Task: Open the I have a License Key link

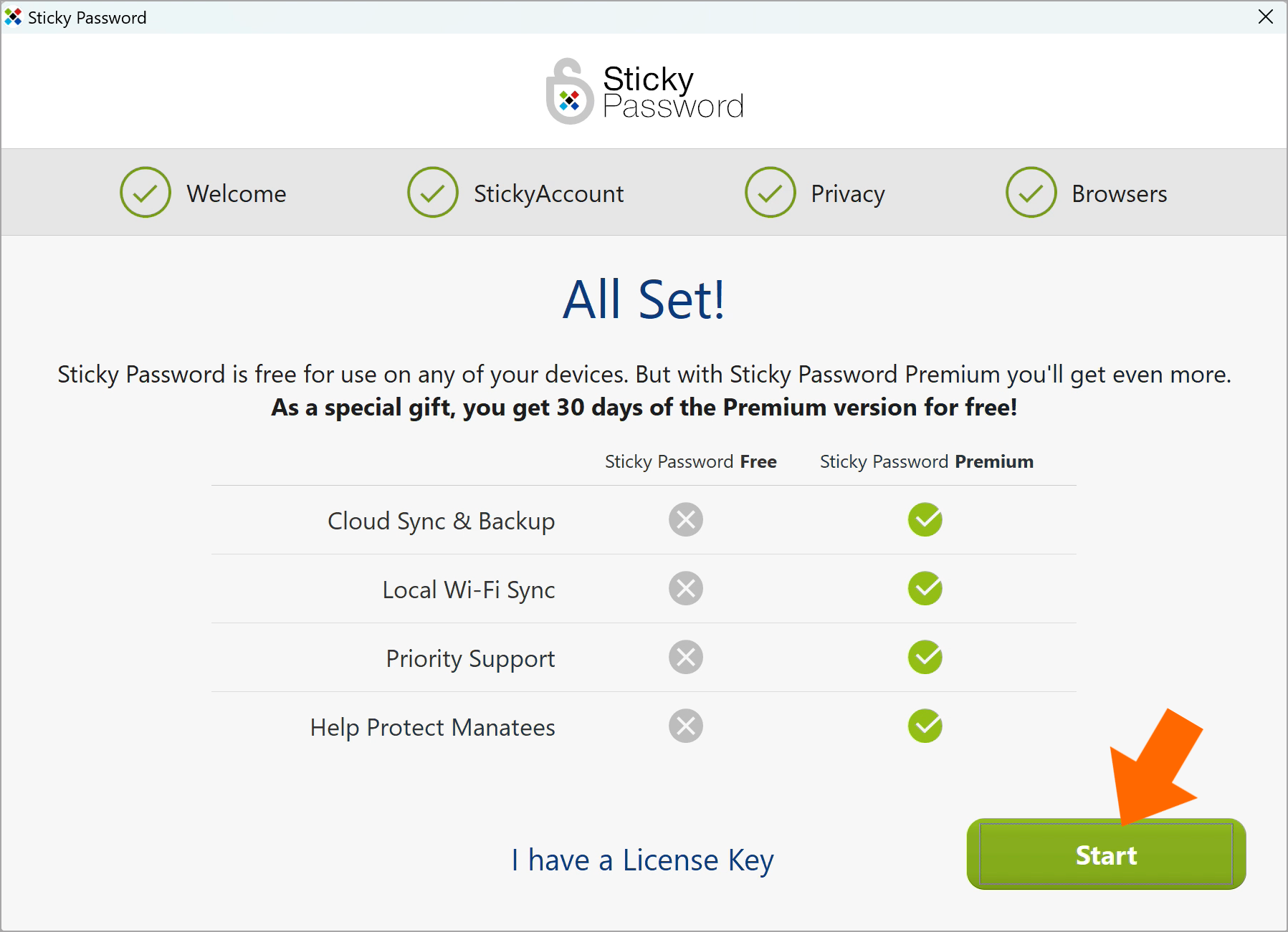Action: click(643, 860)
